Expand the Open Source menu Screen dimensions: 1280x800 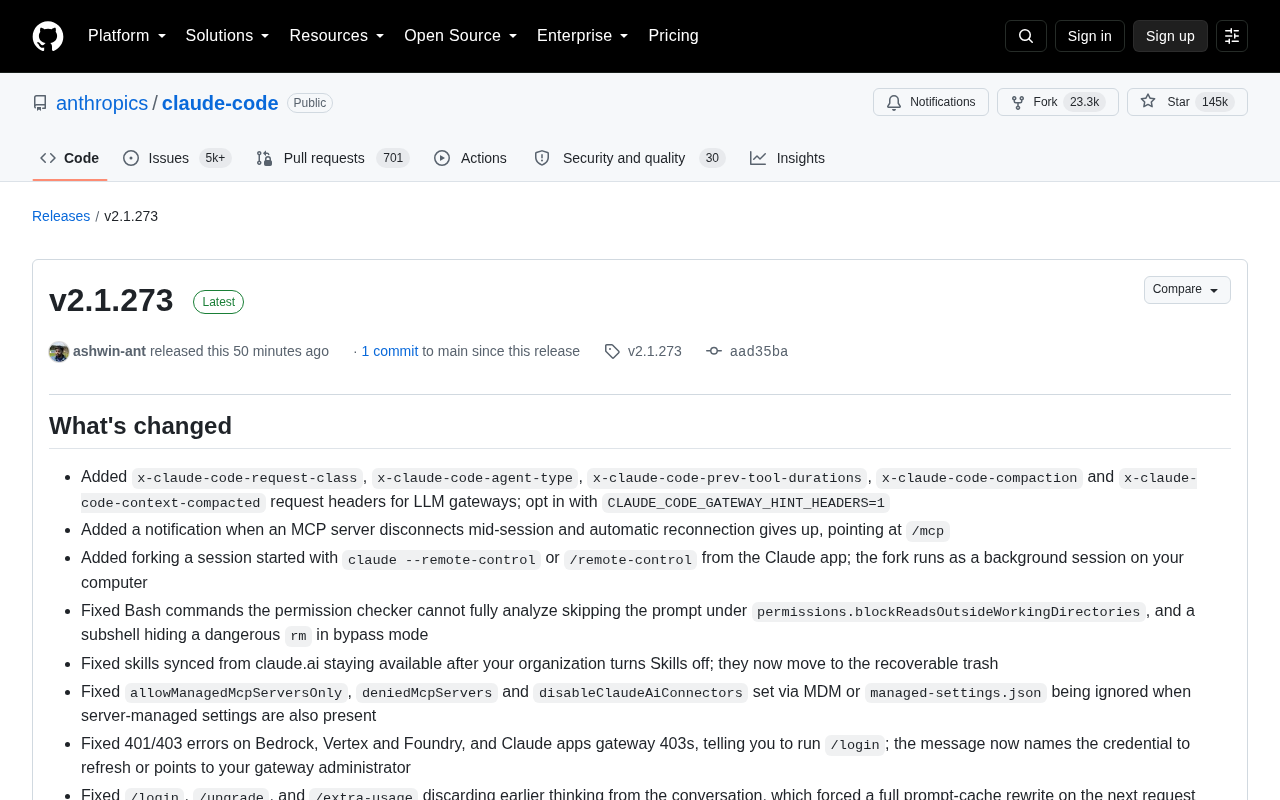click(x=461, y=36)
